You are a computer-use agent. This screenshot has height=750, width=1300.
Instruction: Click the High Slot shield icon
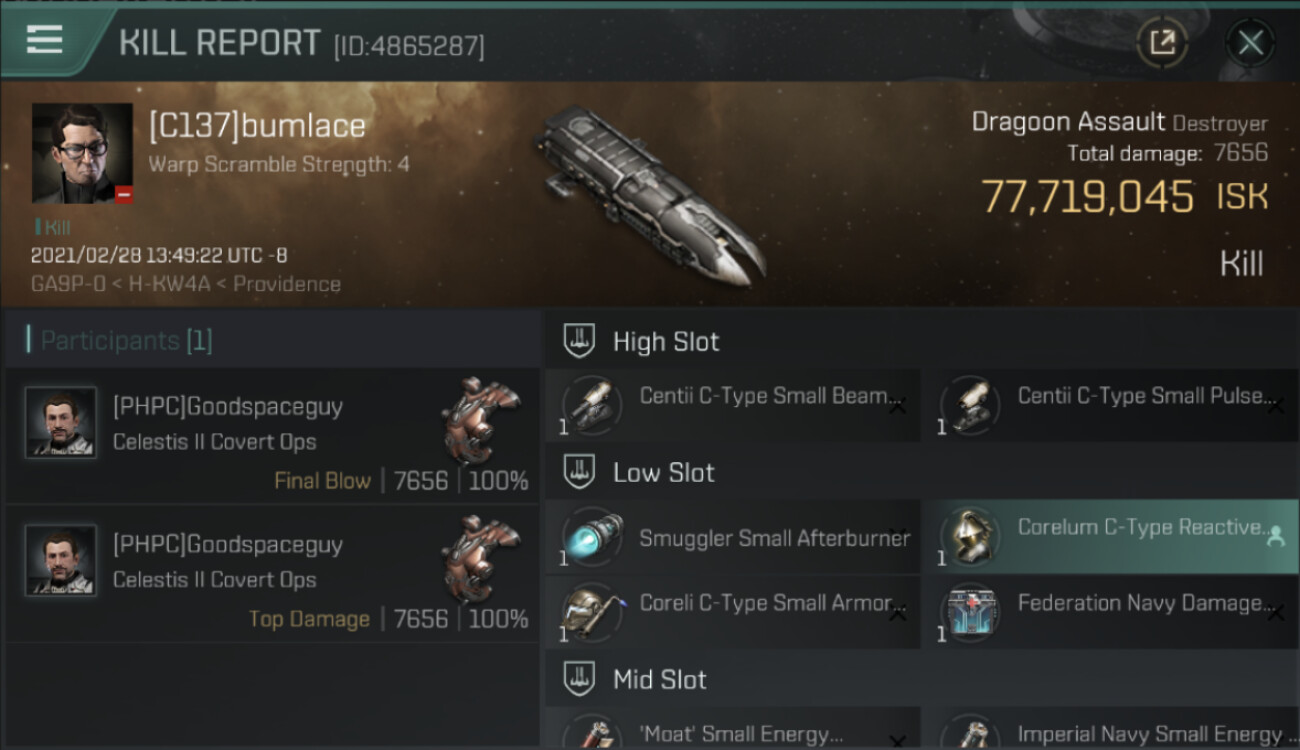[579, 341]
